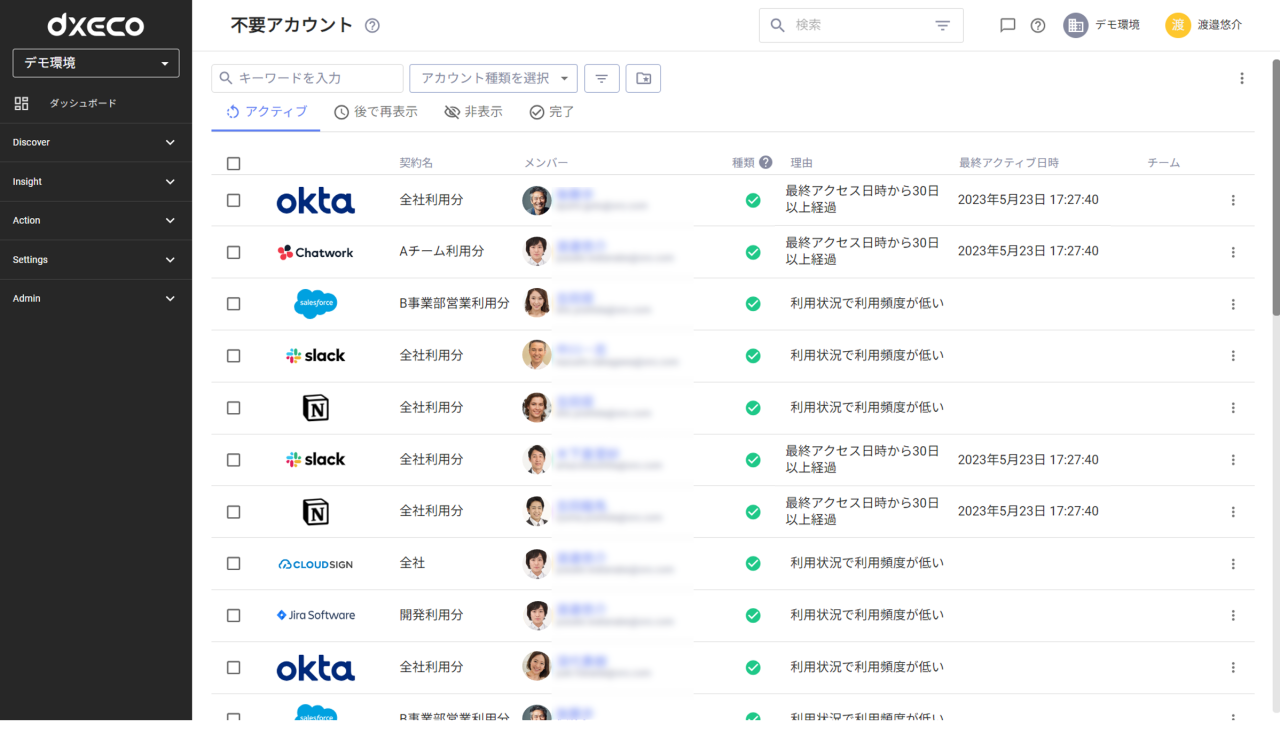The image size is (1280, 733).
Task: Click the header help question mark icon
Action: [1038, 26]
